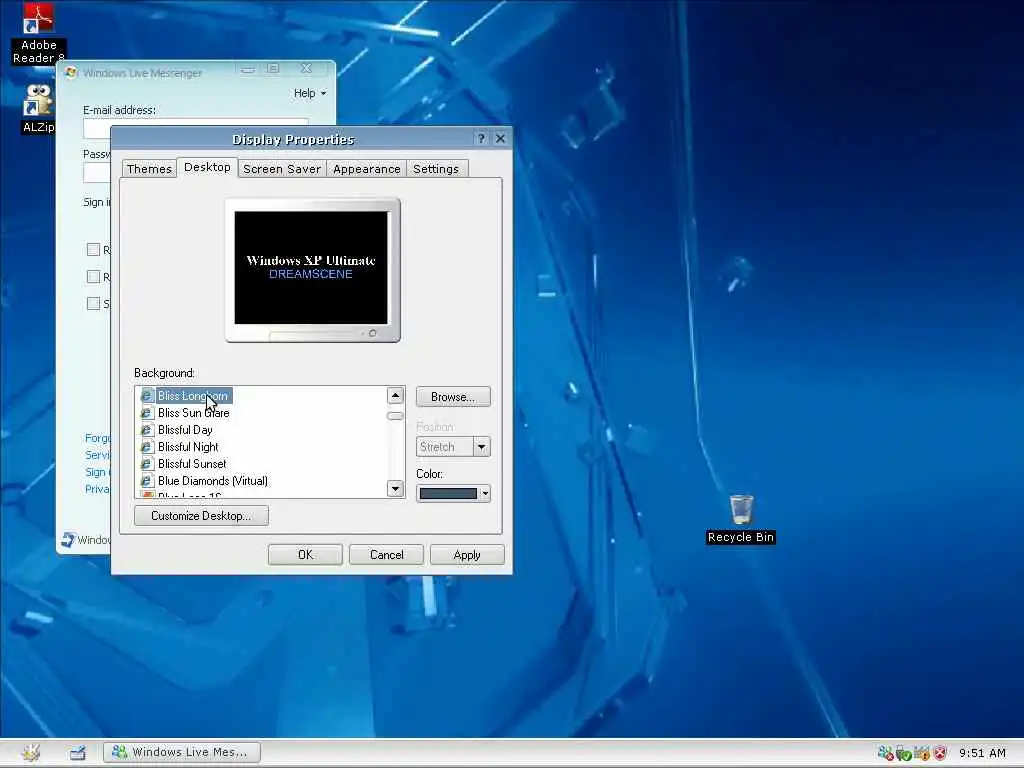Open the Settings tab

point(436,168)
